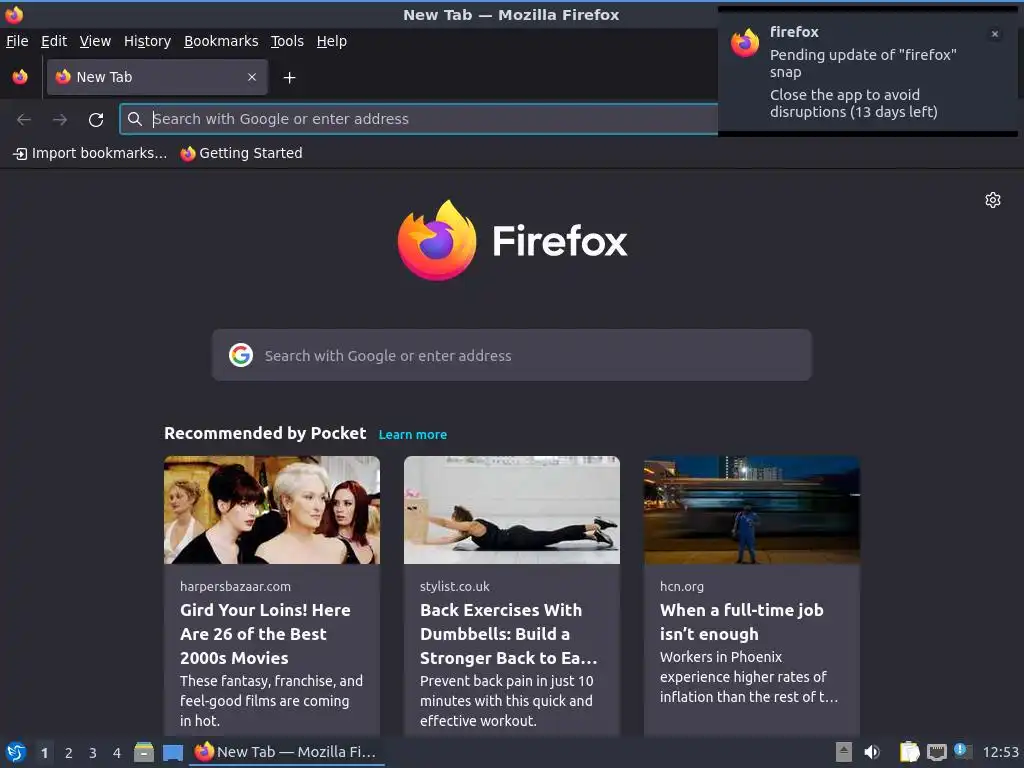The image size is (1024, 768).
Task: Switch to workspace 1
Action: (44, 752)
